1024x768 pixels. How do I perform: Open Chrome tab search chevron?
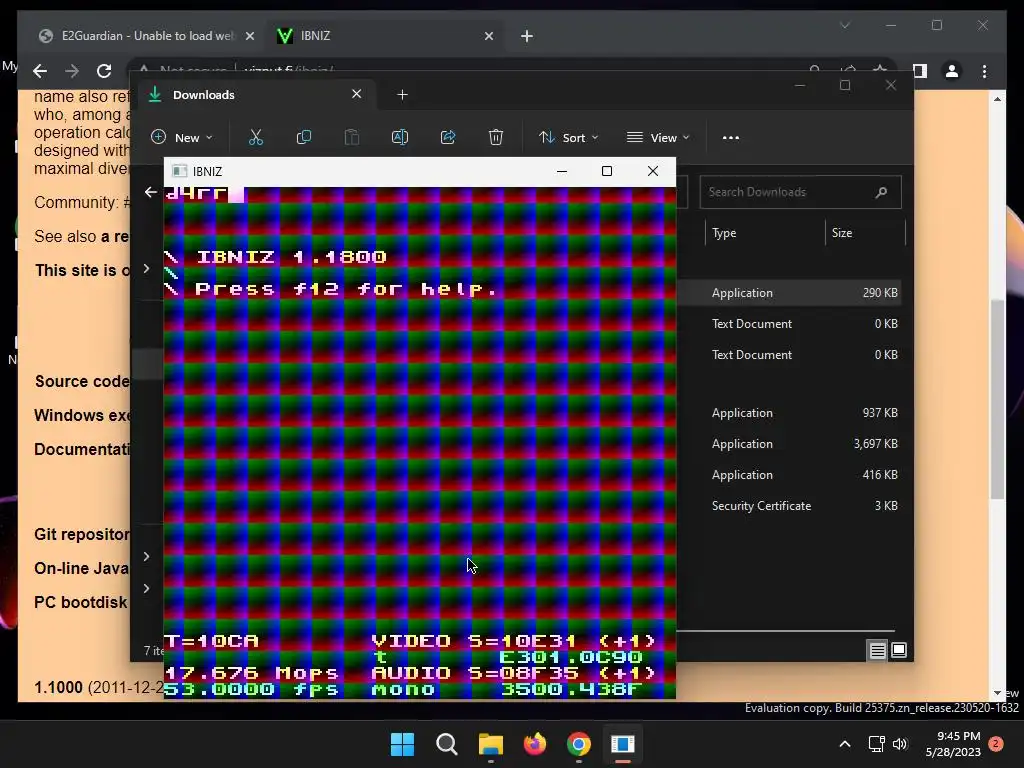point(845,25)
